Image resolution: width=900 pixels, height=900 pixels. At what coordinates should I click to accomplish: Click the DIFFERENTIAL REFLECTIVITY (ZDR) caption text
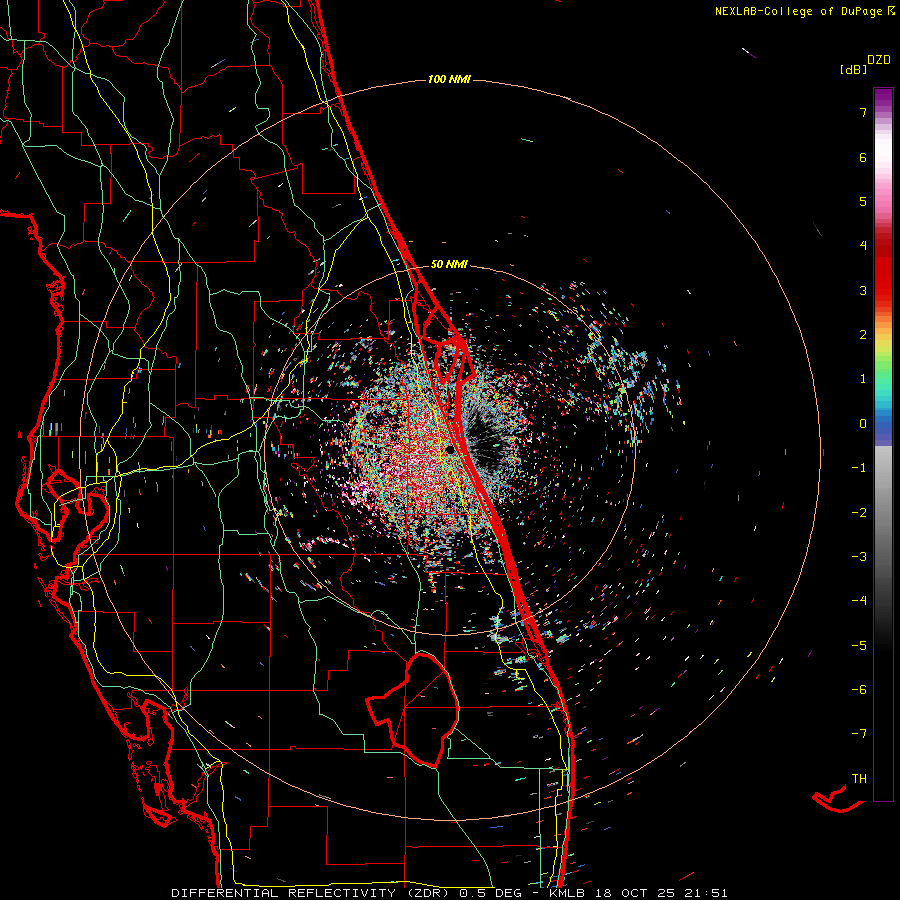point(311,893)
